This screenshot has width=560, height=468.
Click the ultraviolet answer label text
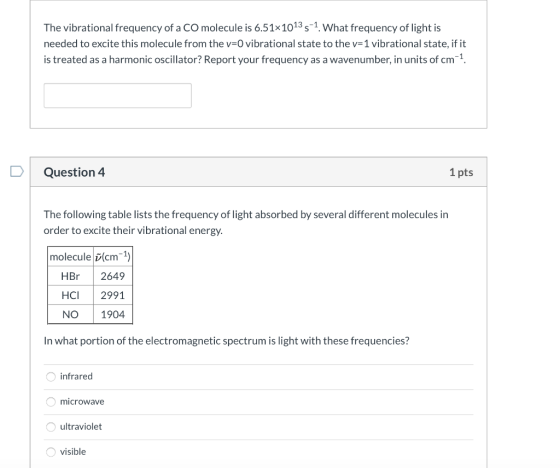[81, 427]
